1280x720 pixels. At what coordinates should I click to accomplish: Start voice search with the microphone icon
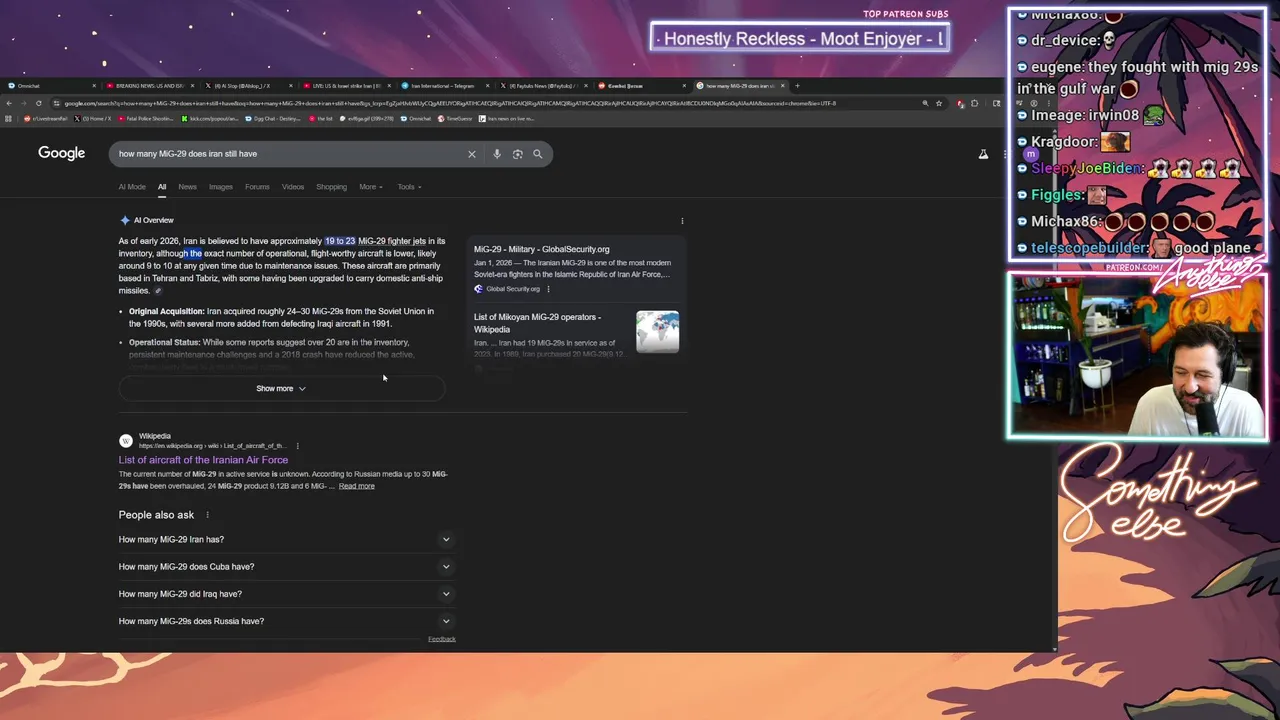pyautogui.click(x=497, y=154)
